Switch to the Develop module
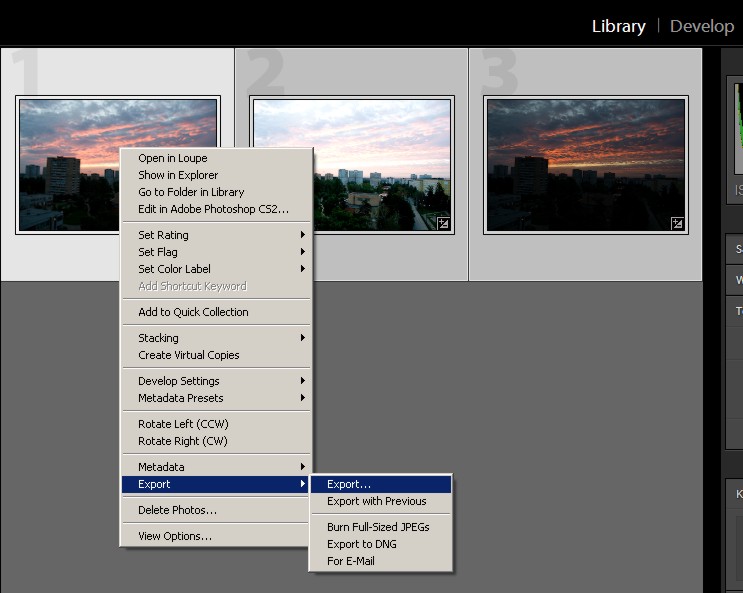This screenshot has width=743, height=593. (701, 26)
